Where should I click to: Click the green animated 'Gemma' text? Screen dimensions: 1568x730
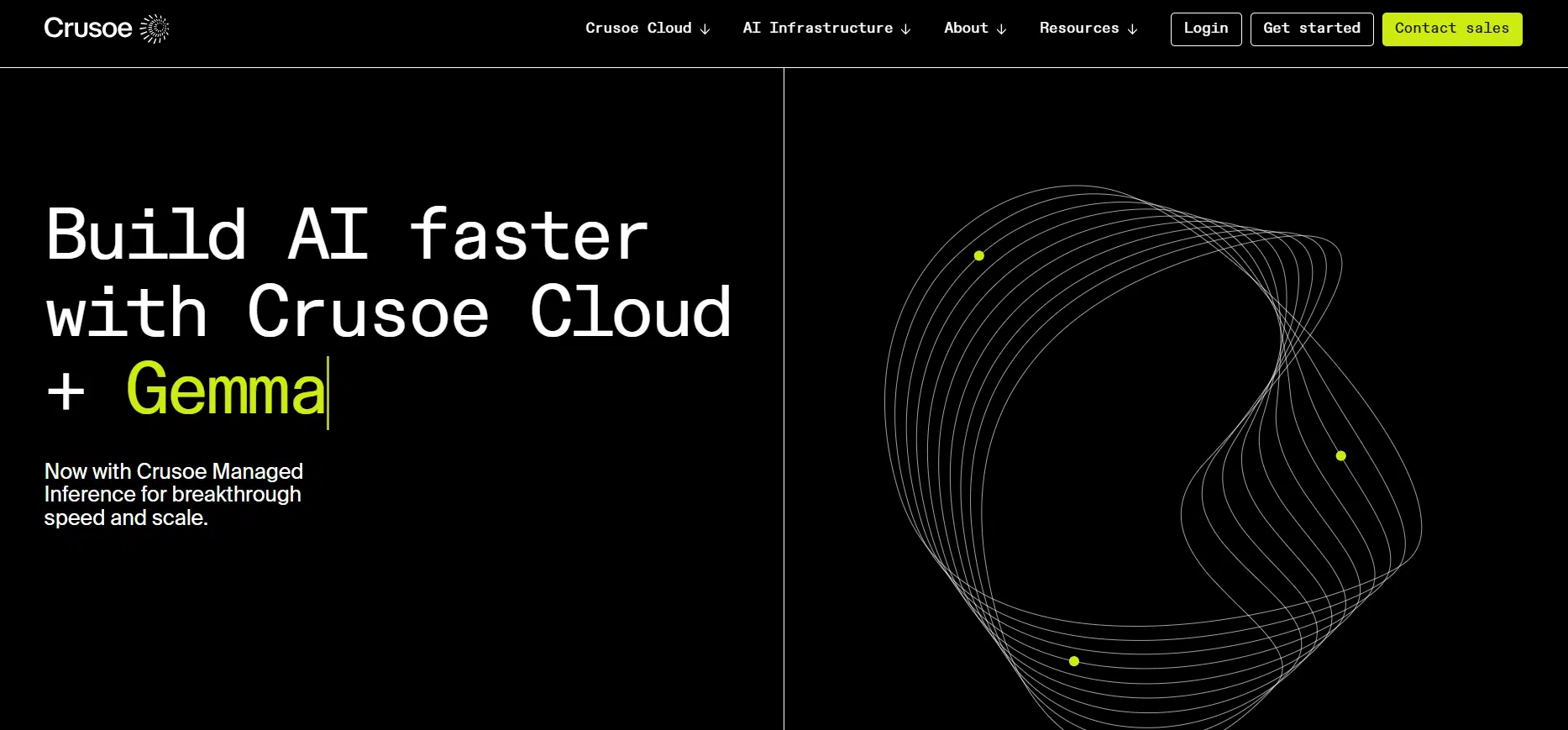(x=225, y=391)
